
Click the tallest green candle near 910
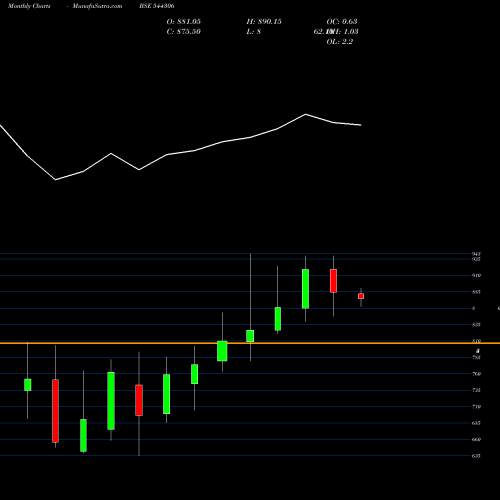[x=305, y=289]
